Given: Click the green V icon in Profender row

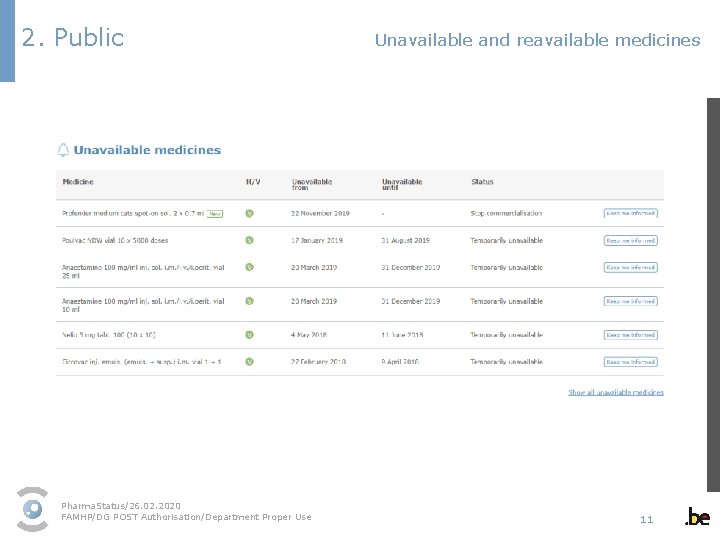Looking at the screenshot, I should coord(249,213).
